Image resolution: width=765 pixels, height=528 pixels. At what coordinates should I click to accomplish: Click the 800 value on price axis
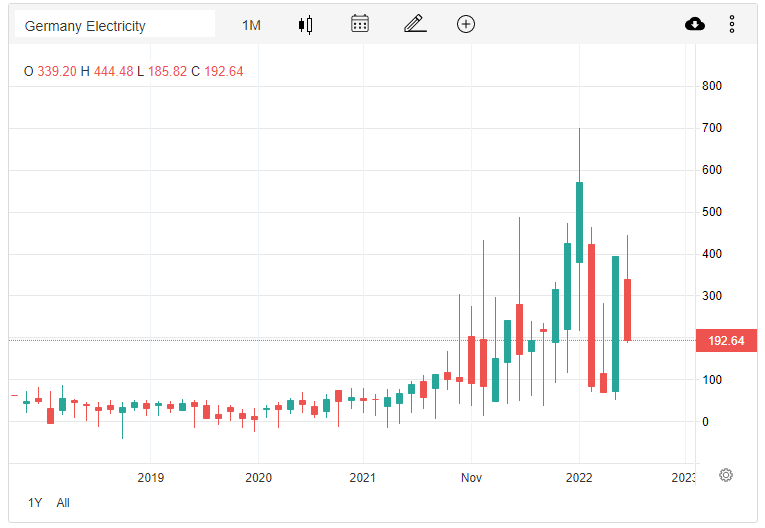point(712,86)
